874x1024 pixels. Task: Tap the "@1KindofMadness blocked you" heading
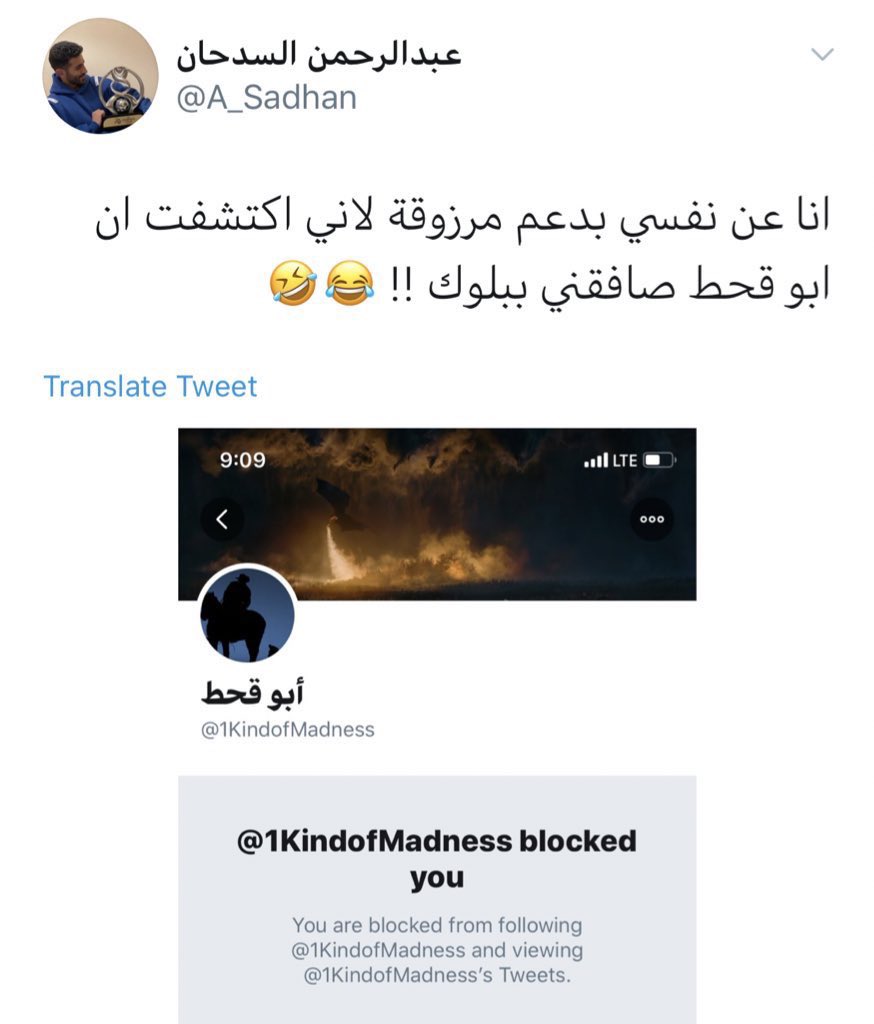(436, 858)
